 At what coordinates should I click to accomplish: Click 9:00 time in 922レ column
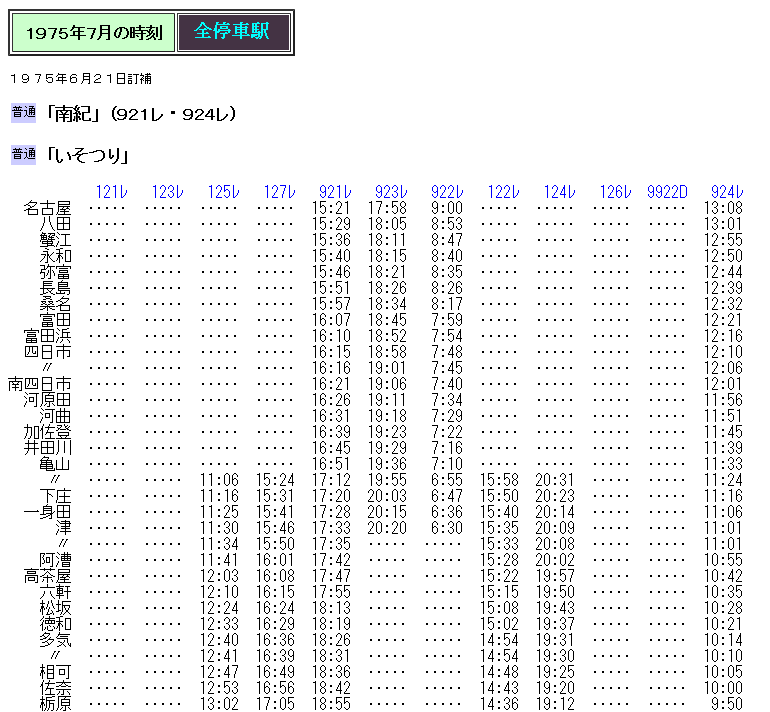tap(447, 208)
